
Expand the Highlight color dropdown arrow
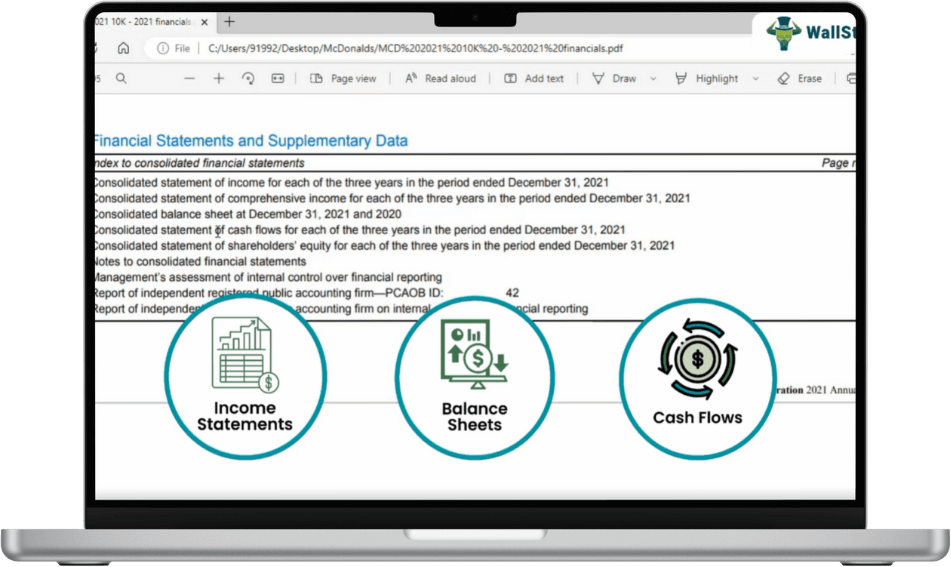pyautogui.click(x=755, y=78)
